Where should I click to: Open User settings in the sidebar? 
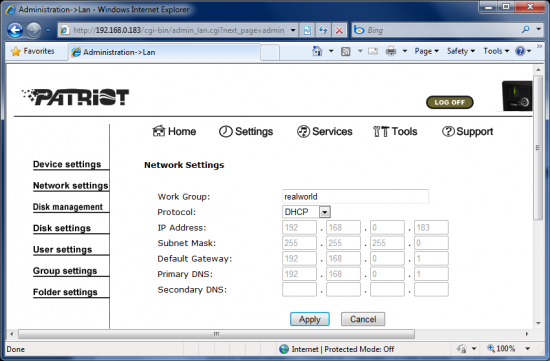click(x=62, y=249)
